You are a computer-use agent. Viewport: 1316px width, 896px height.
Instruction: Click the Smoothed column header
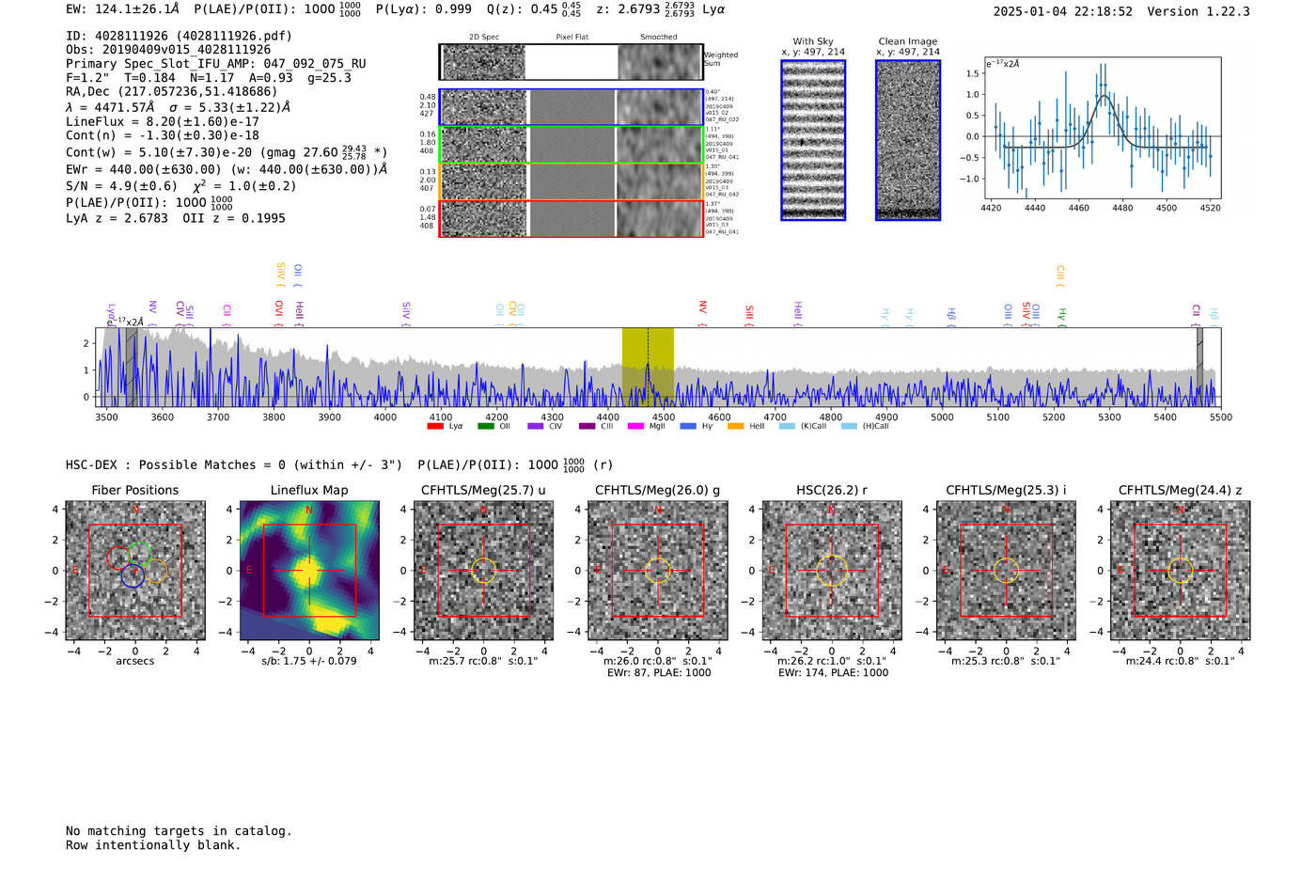(x=658, y=38)
